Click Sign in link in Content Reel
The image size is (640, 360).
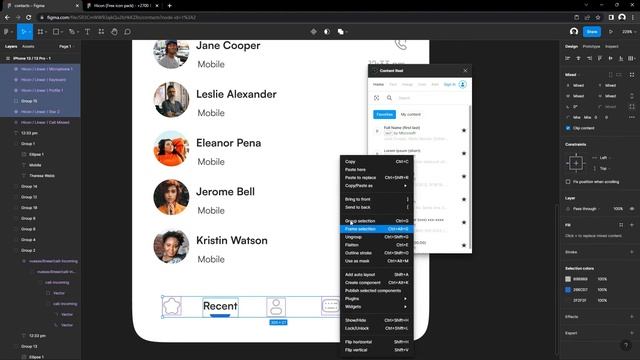click(x=449, y=84)
